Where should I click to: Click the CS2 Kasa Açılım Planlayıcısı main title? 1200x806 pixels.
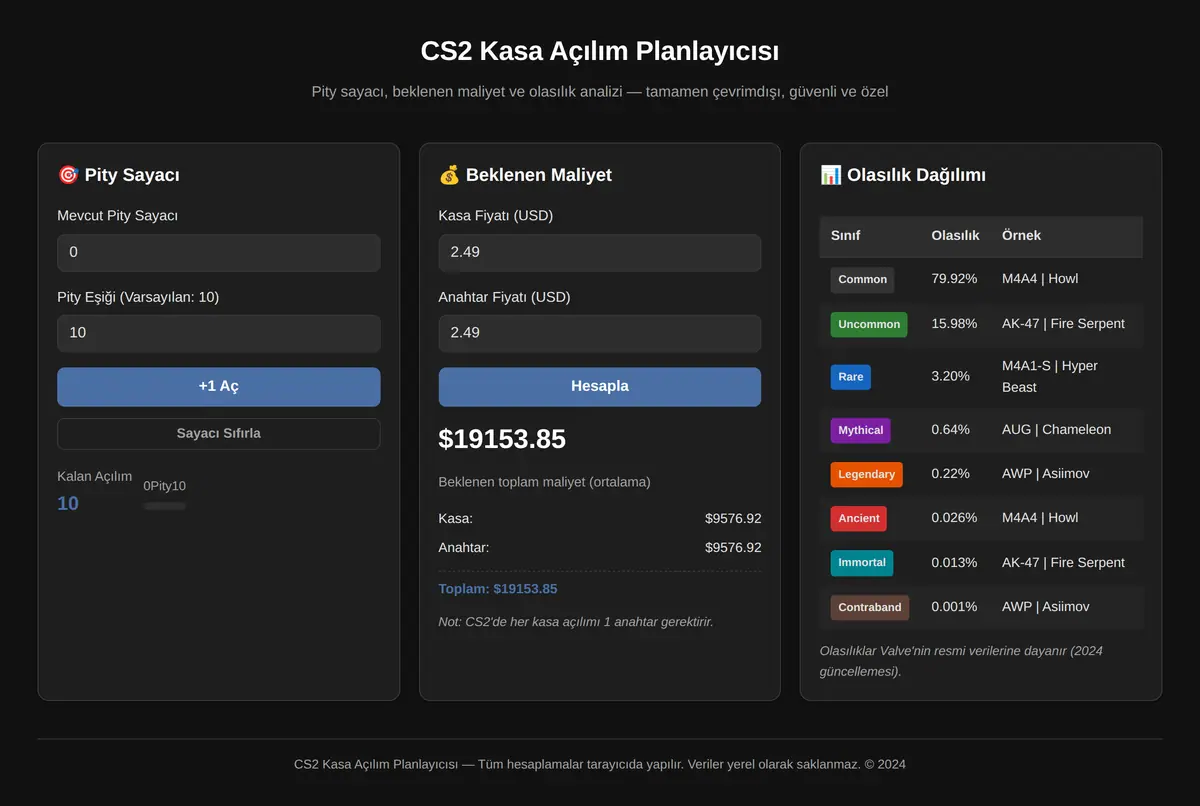tap(600, 51)
